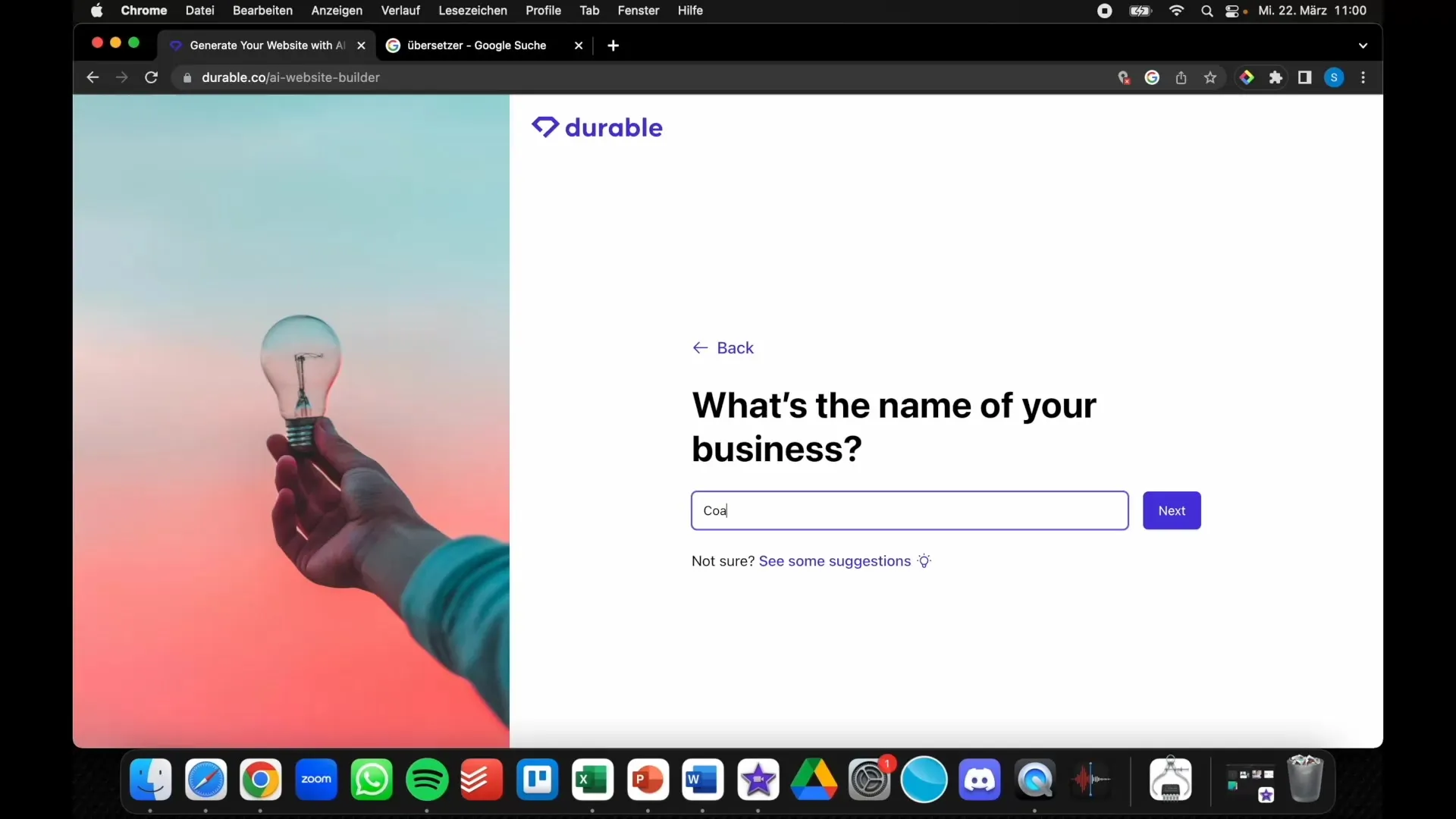The image size is (1456, 819).
Task: Open Discord from the dock
Action: point(980,780)
